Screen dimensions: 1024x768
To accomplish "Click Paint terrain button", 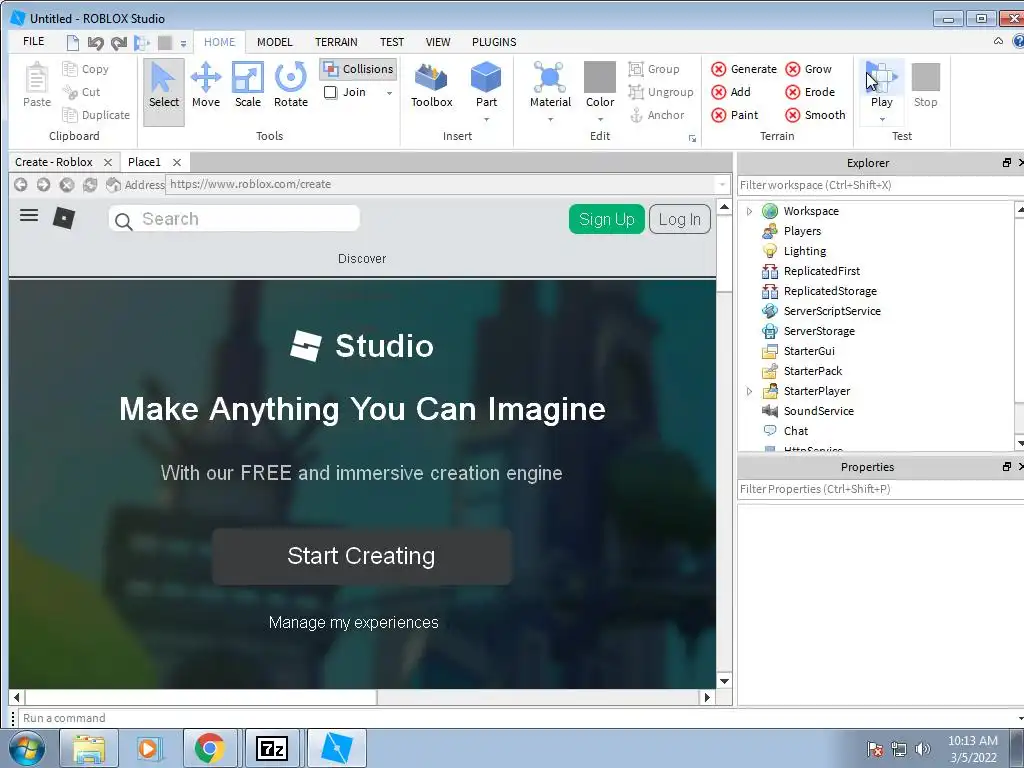I will (x=735, y=115).
